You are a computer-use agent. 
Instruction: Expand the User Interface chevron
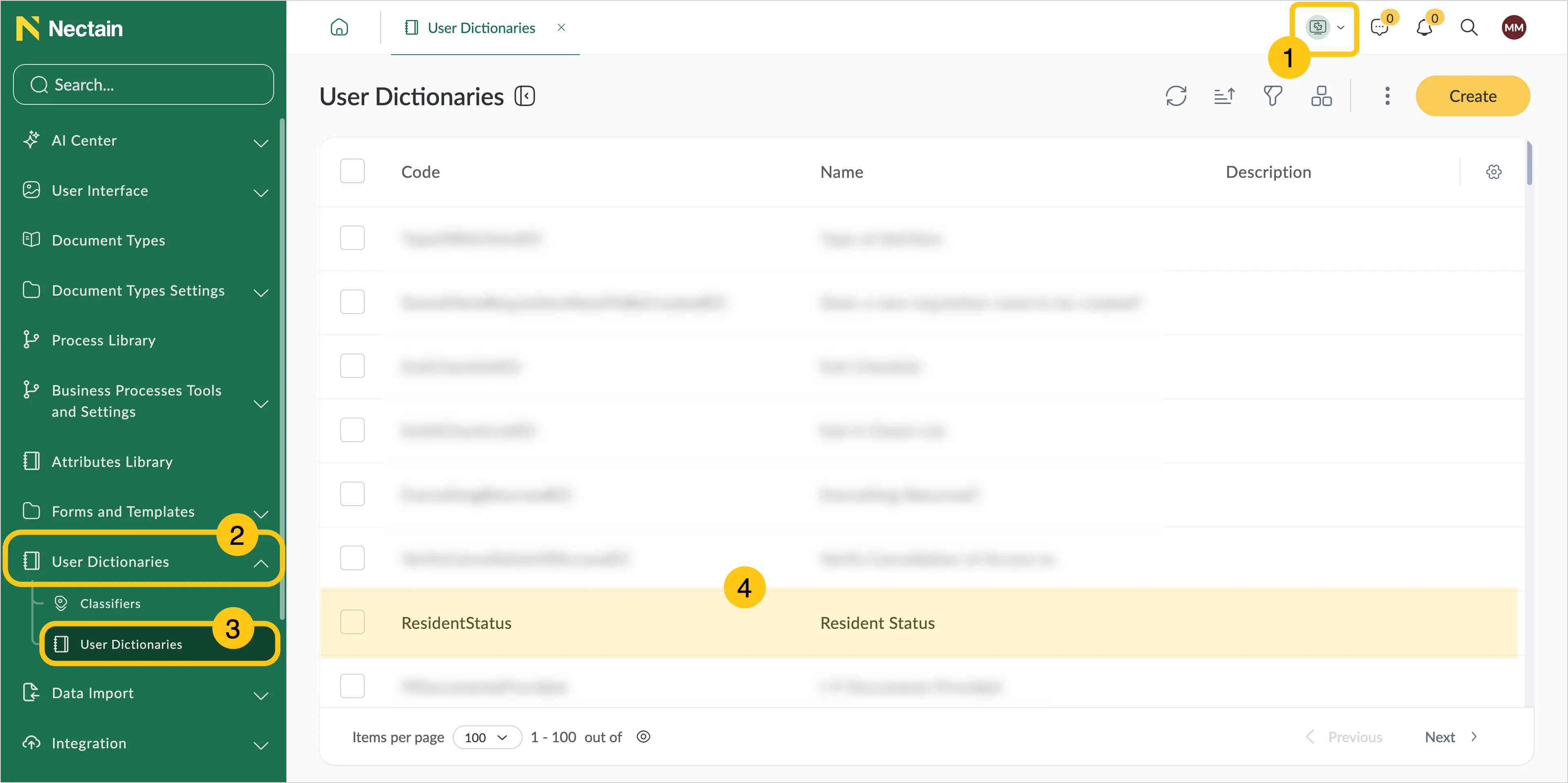click(261, 193)
